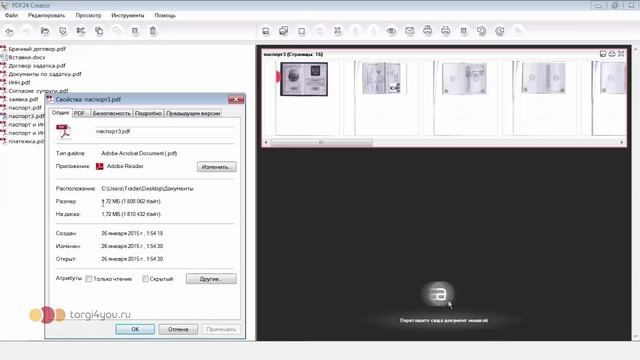Viewport: 640px width, 360px height.
Task: Click the drop area icon in dark panel
Action: click(x=437, y=293)
